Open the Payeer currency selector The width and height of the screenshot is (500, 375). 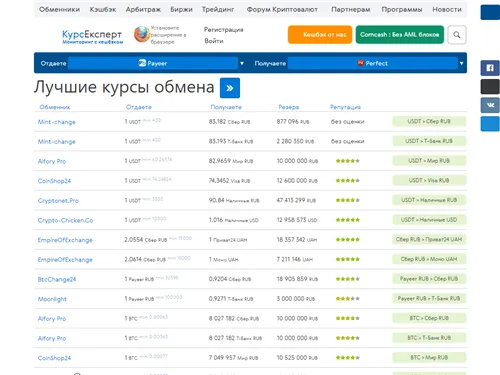153,63
